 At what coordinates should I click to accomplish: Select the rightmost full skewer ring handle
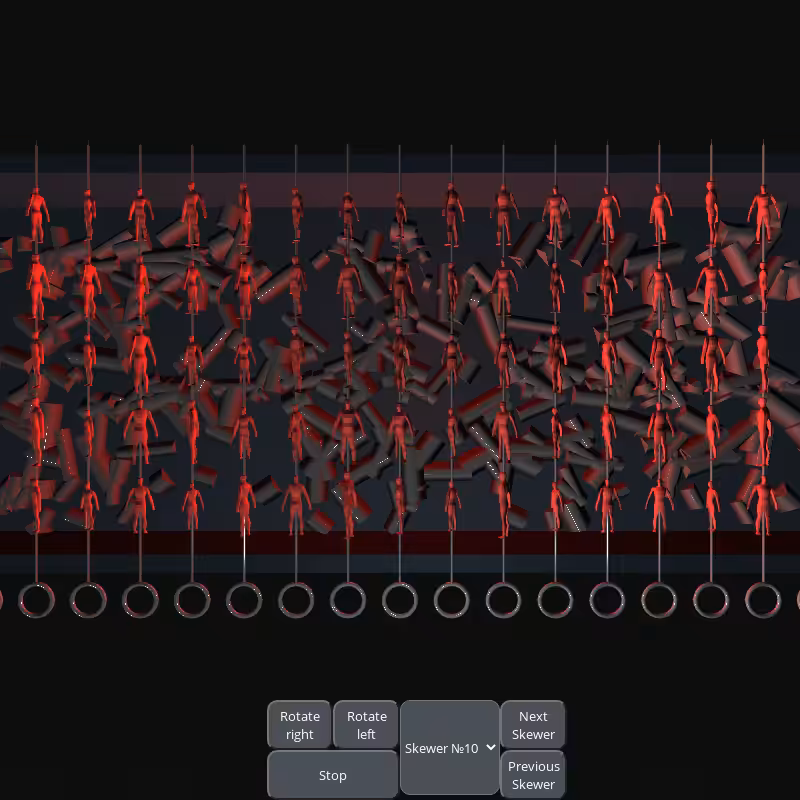coord(763,600)
